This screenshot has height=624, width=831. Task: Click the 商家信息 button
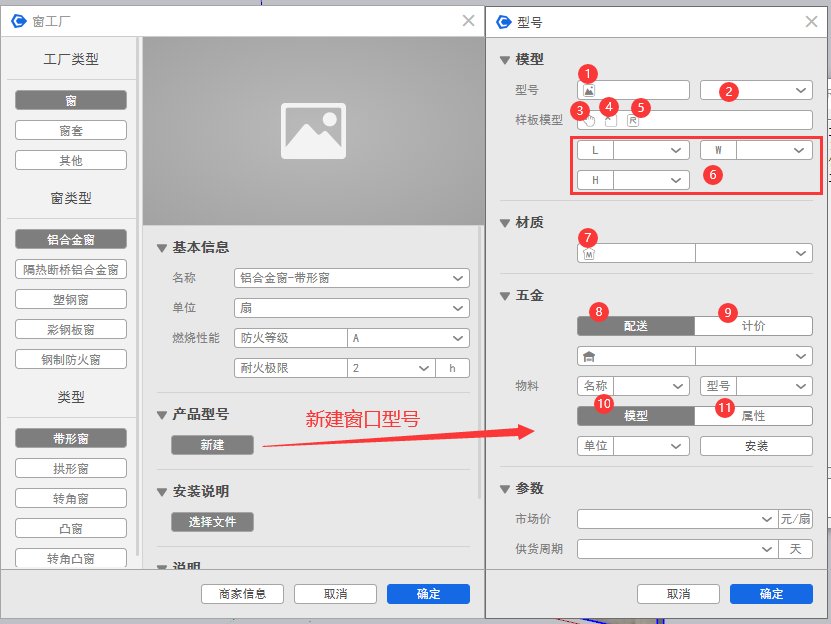tap(242, 594)
